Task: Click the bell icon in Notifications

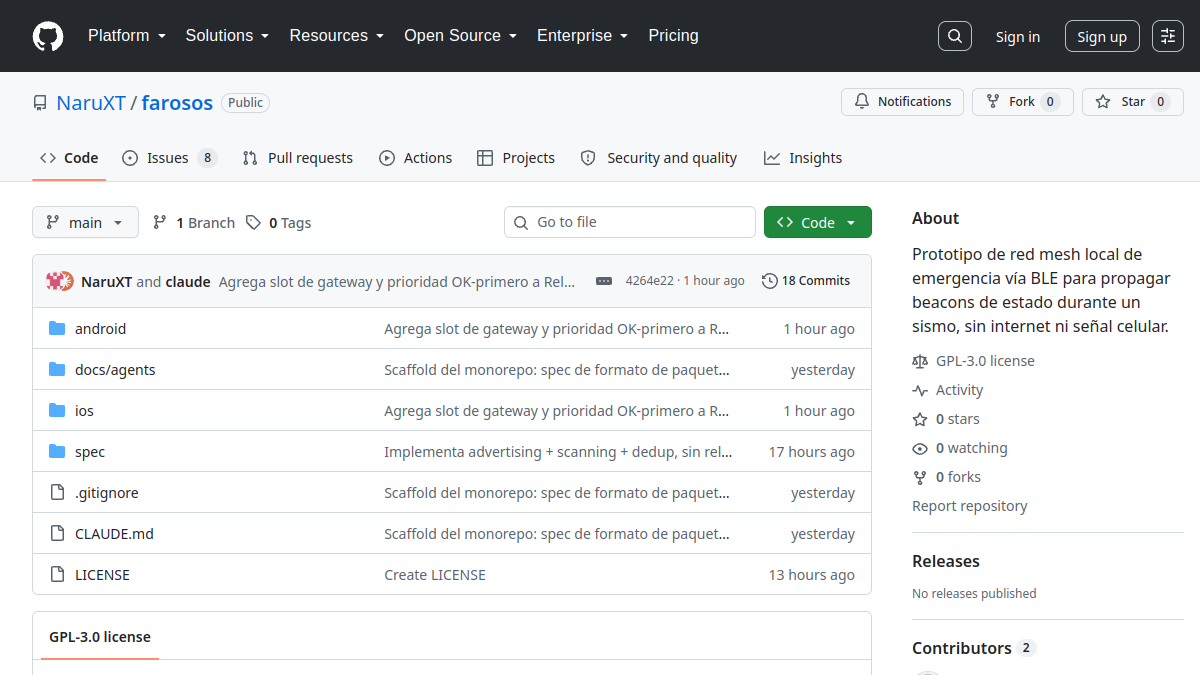Action: point(862,102)
